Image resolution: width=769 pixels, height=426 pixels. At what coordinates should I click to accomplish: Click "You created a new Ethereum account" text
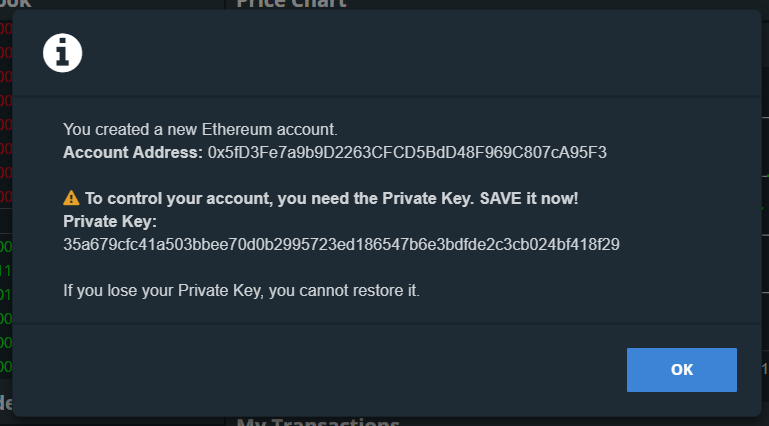click(200, 129)
